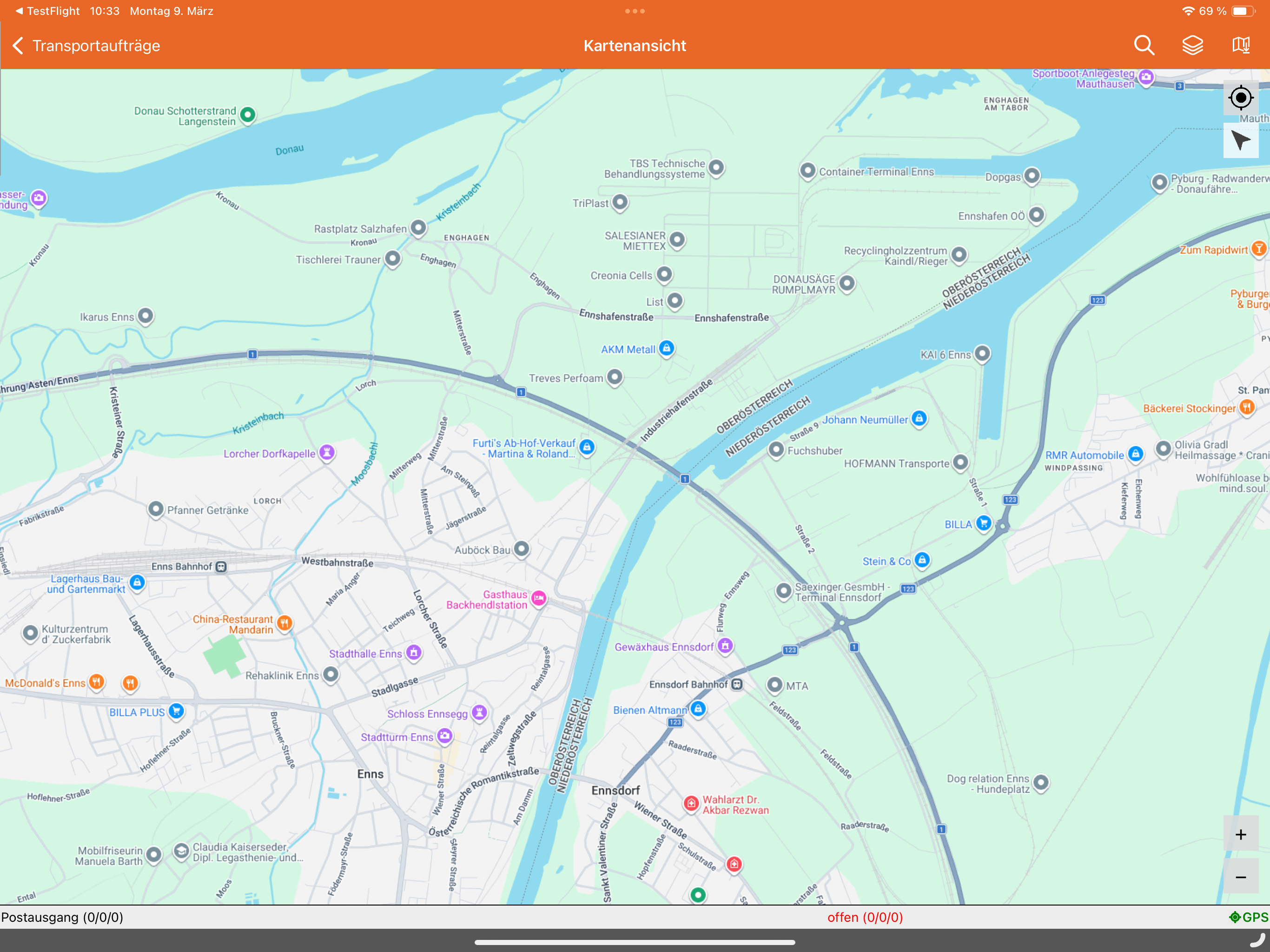Select Lagerhaus Bau- und Gartenmarkt pin
The width and height of the screenshot is (1270, 952).
(137, 583)
